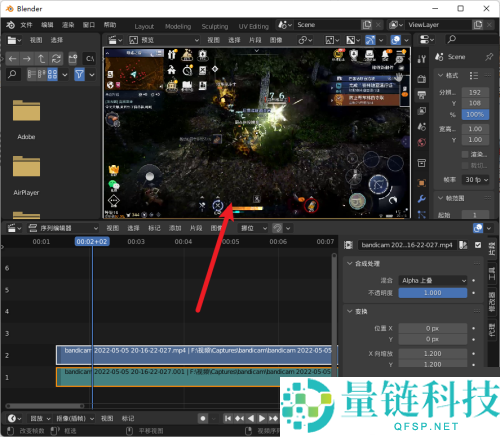Open the overlap mode dropdown
The width and height of the screenshot is (500, 437).
pyautogui.click(x=254, y=228)
